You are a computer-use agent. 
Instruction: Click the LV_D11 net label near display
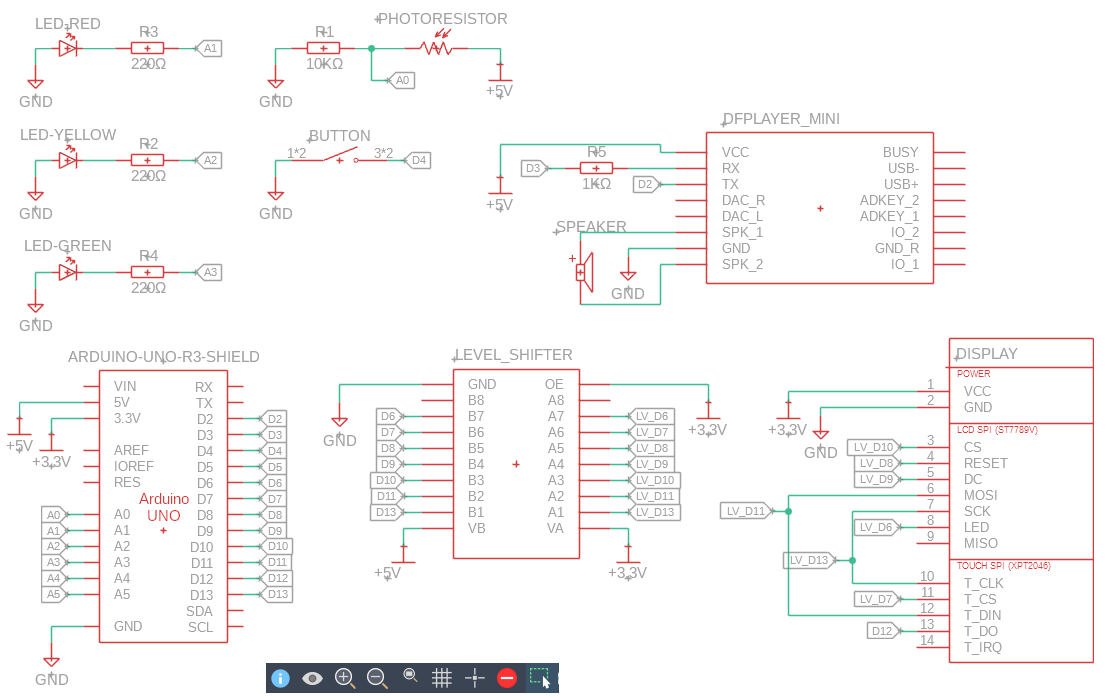point(747,511)
